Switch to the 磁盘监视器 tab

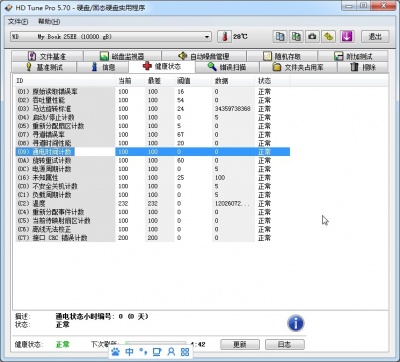pyautogui.click(x=122, y=56)
